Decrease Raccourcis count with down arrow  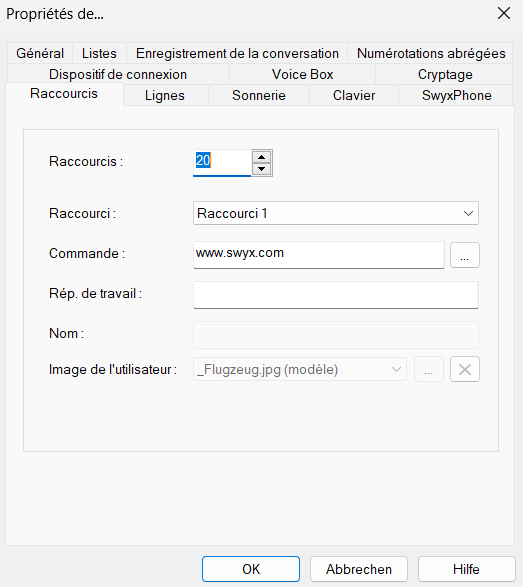pos(261,169)
